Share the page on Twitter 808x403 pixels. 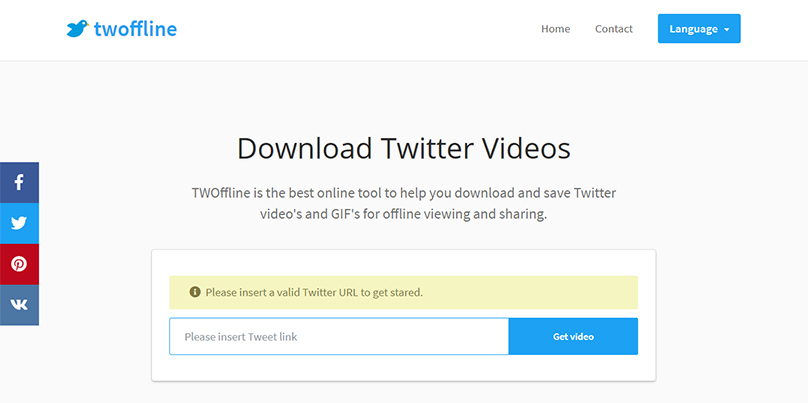click(x=19, y=223)
